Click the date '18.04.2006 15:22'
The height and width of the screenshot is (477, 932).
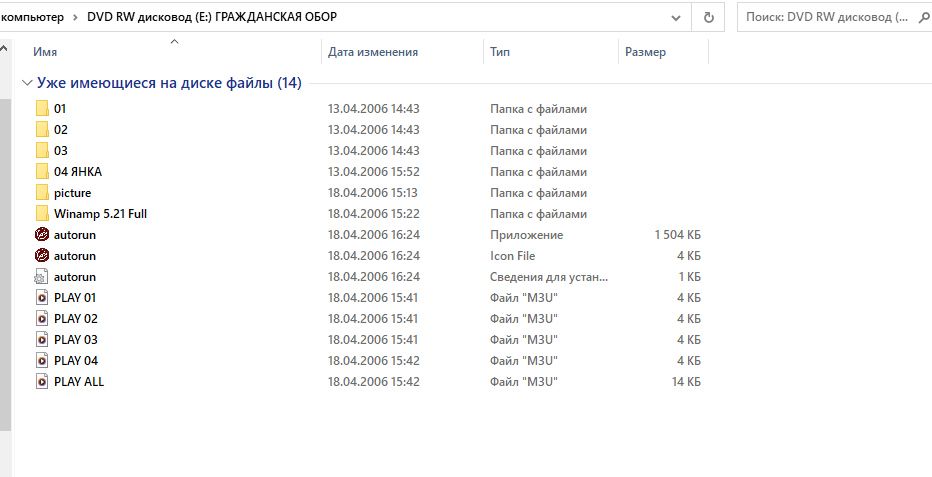[x=374, y=213]
